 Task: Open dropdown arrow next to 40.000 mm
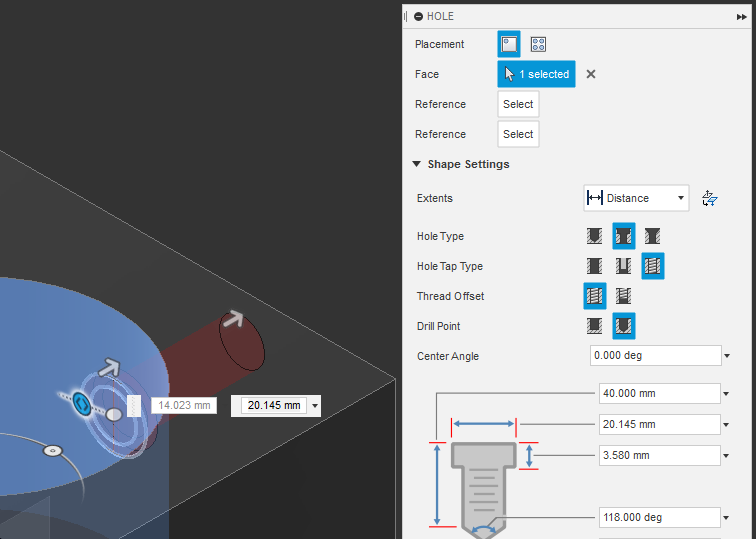(x=726, y=394)
